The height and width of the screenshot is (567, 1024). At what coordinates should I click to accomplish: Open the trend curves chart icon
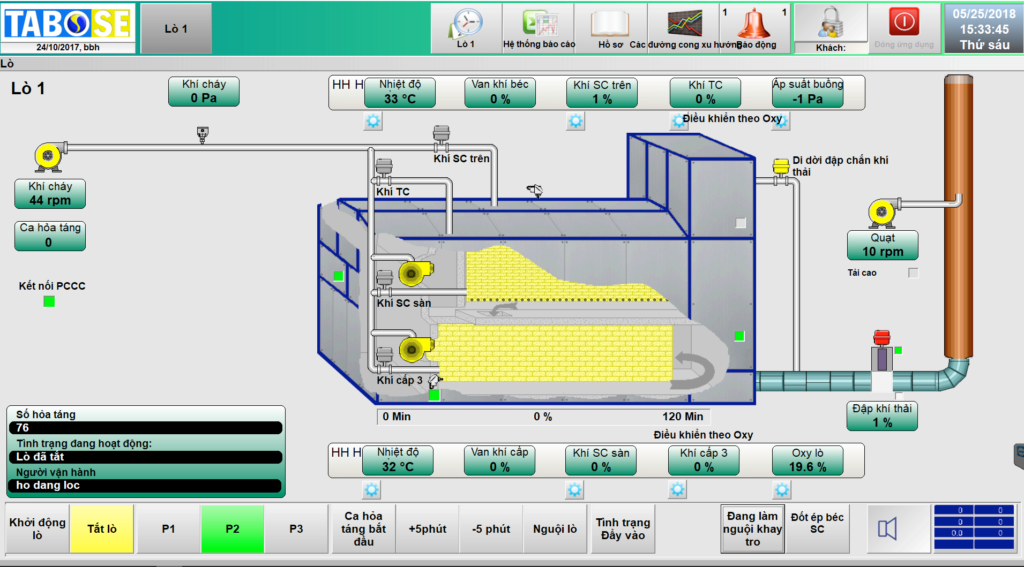[x=683, y=27]
